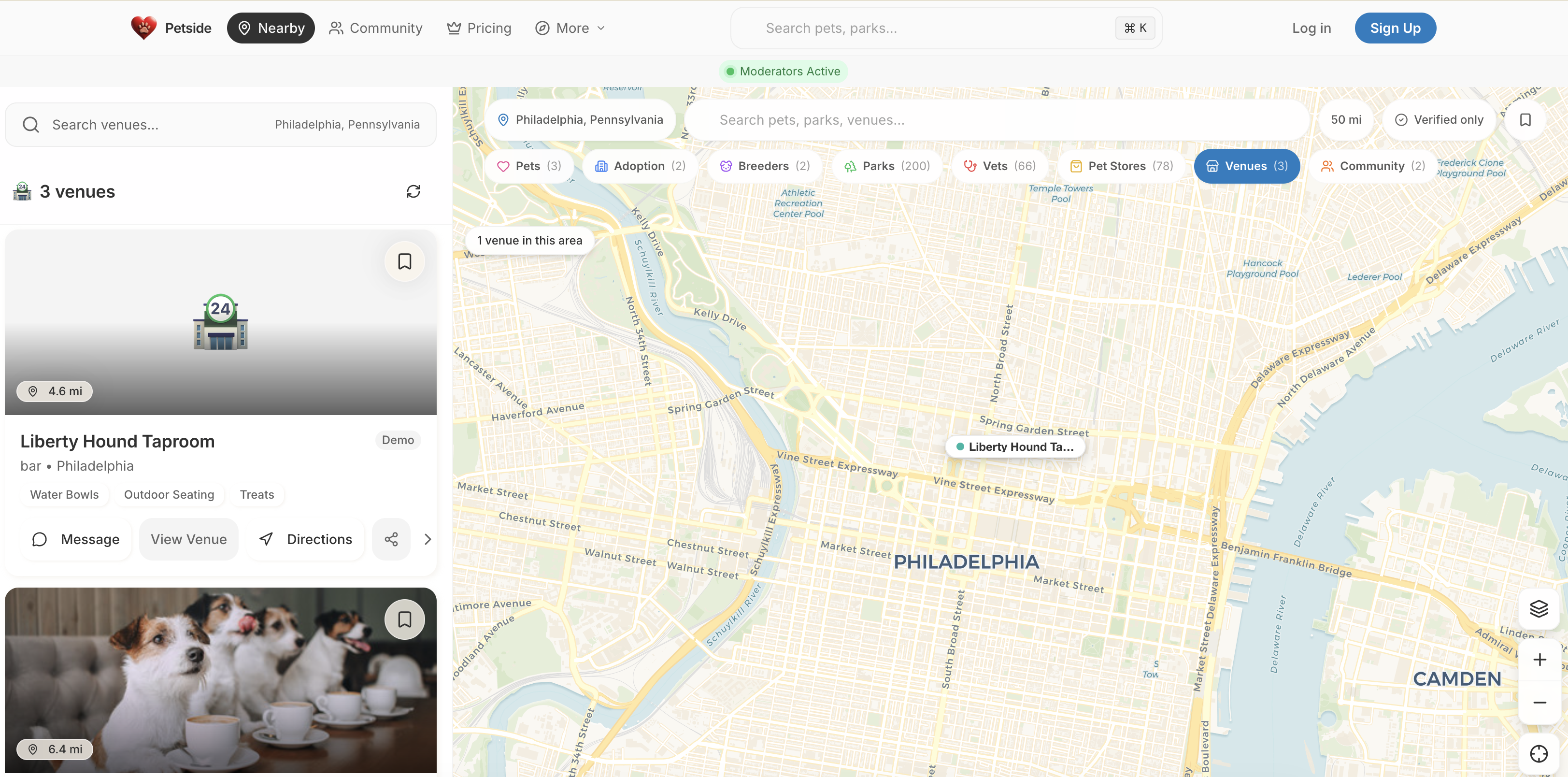Focus the top Search pets, parks field

(x=946, y=28)
